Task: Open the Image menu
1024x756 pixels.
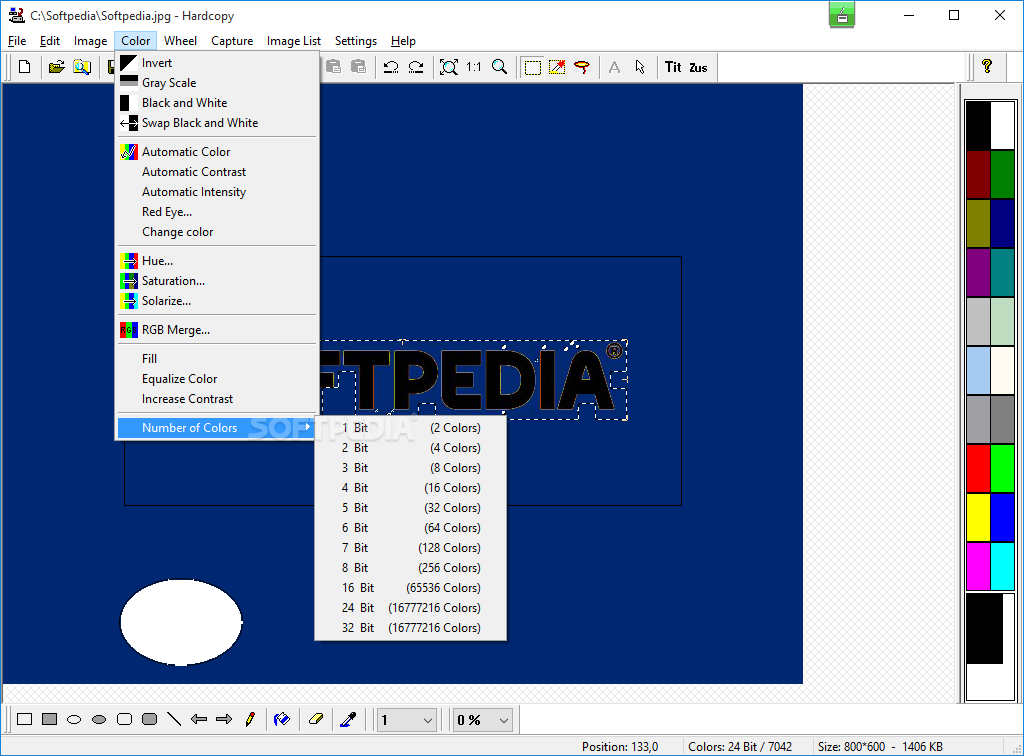Action: pyautogui.click(x=90, y=40)
